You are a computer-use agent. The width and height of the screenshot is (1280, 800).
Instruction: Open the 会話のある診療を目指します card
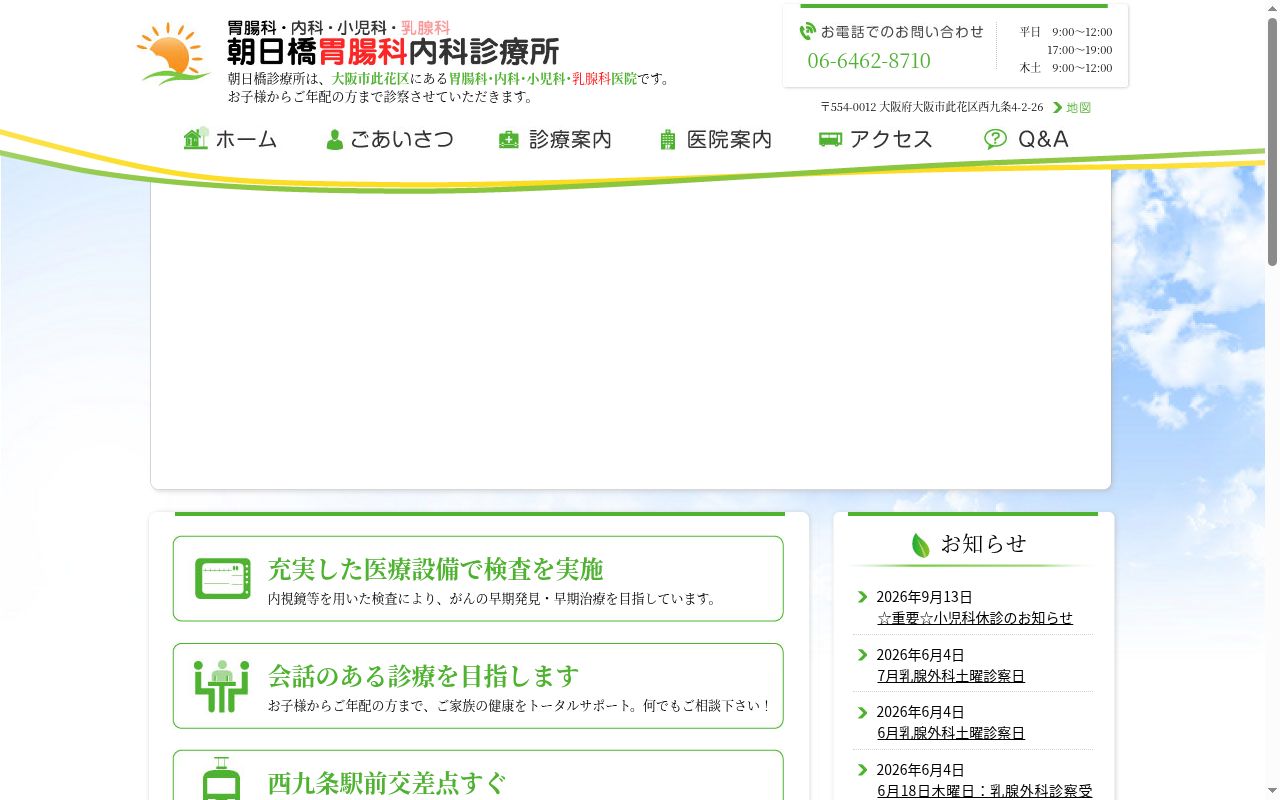click(478, 686)
